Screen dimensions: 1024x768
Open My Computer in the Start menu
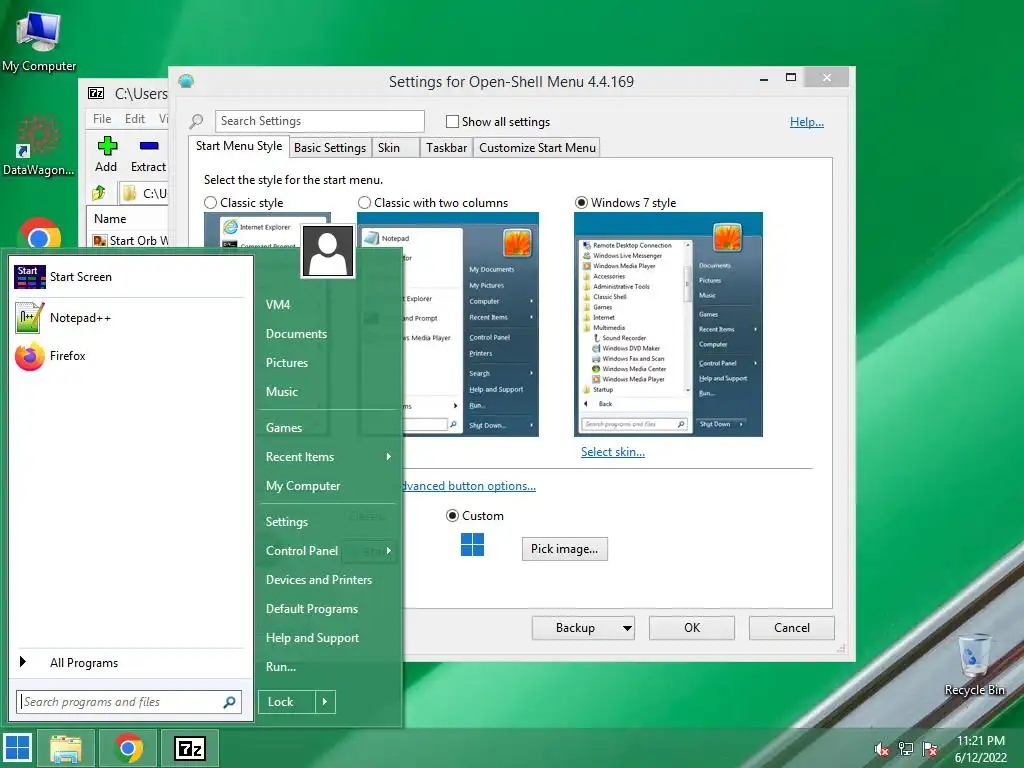(x=328, y=486)
